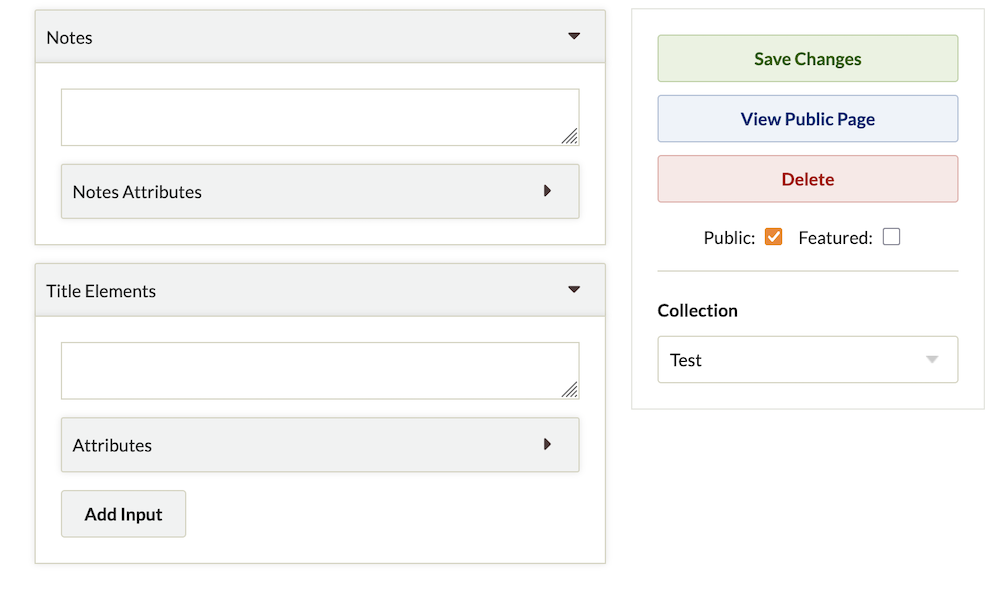Image resolution: width=1000 pixels, height=596 pixels.
Task: Expand the Attributes panel under Title Elements
Action: pyautogui.click(x=320, y=445)
